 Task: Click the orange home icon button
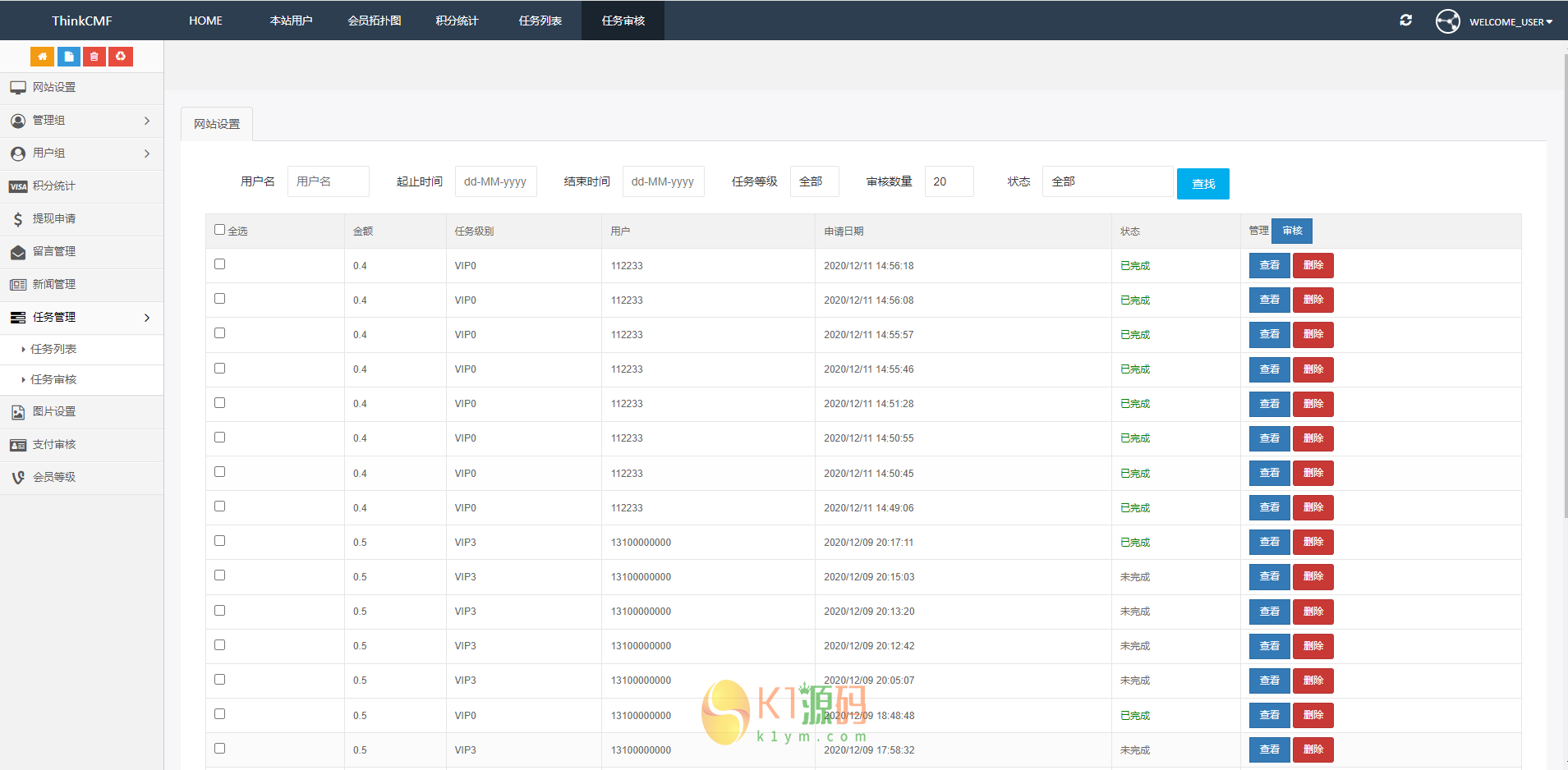pyautogui.click(x=42, y=57)
